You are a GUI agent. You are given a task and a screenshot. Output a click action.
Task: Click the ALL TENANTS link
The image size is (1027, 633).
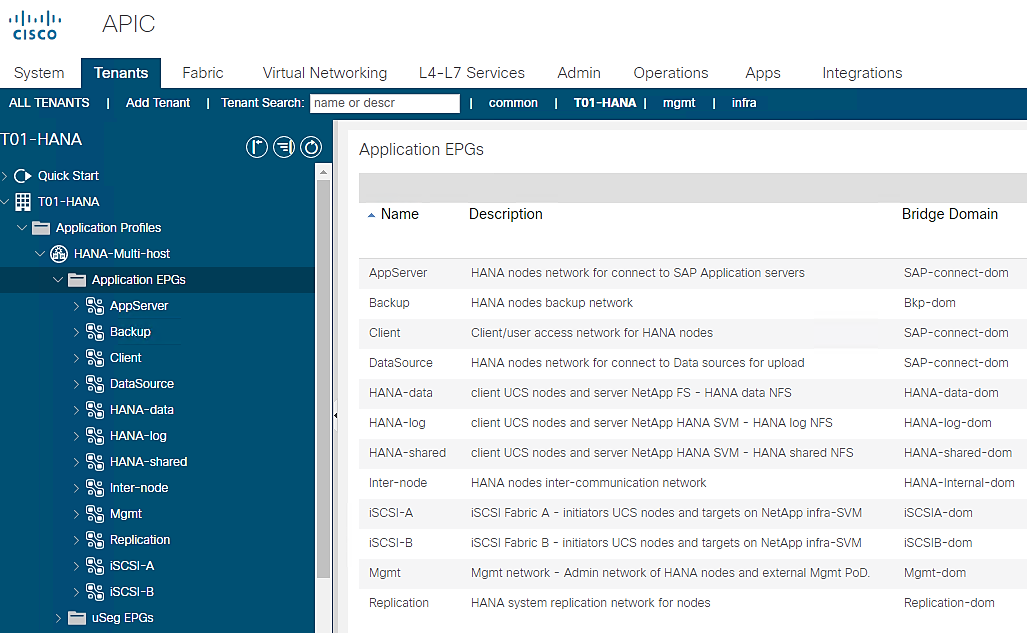[49, 103]
